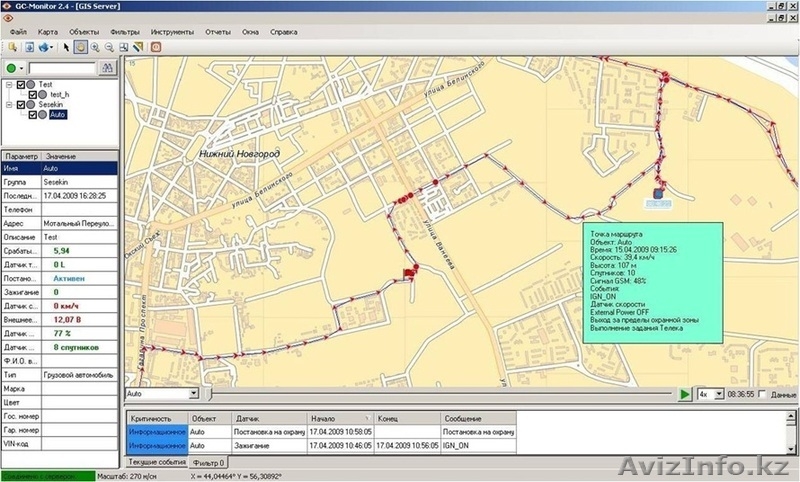The image size is (800, 482).
Task: Click the events list scroll up arrow
Action: [791, 417]
